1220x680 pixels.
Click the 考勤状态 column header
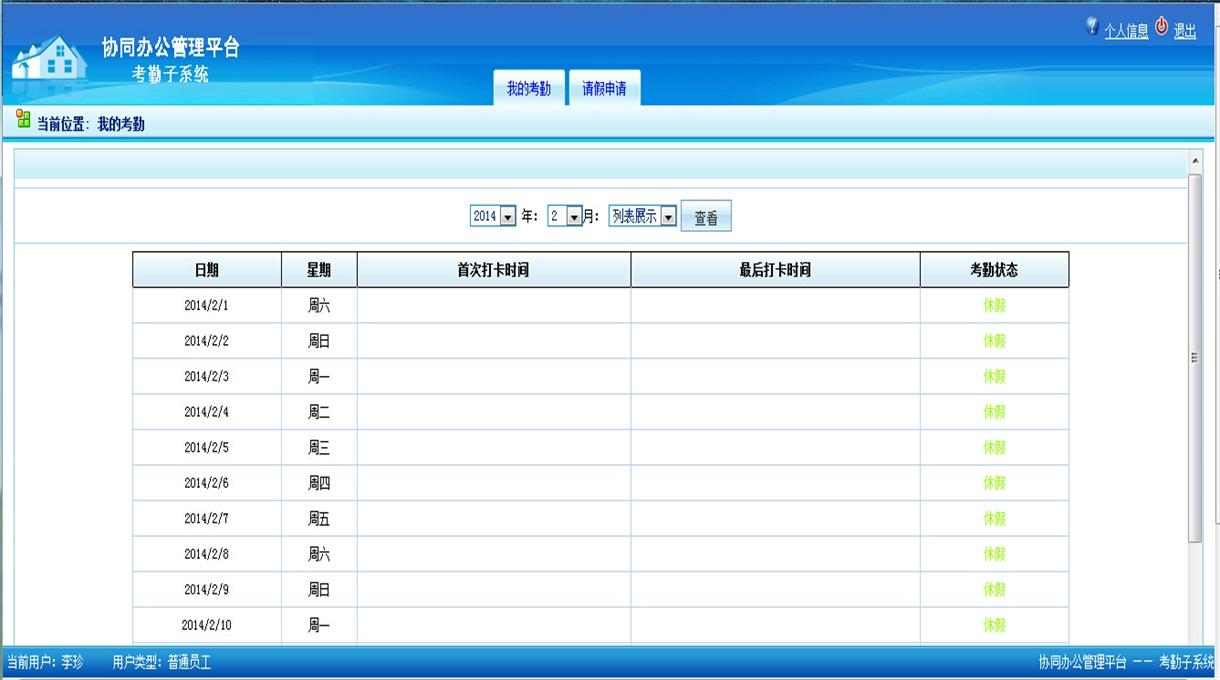[x=994, y=270]
